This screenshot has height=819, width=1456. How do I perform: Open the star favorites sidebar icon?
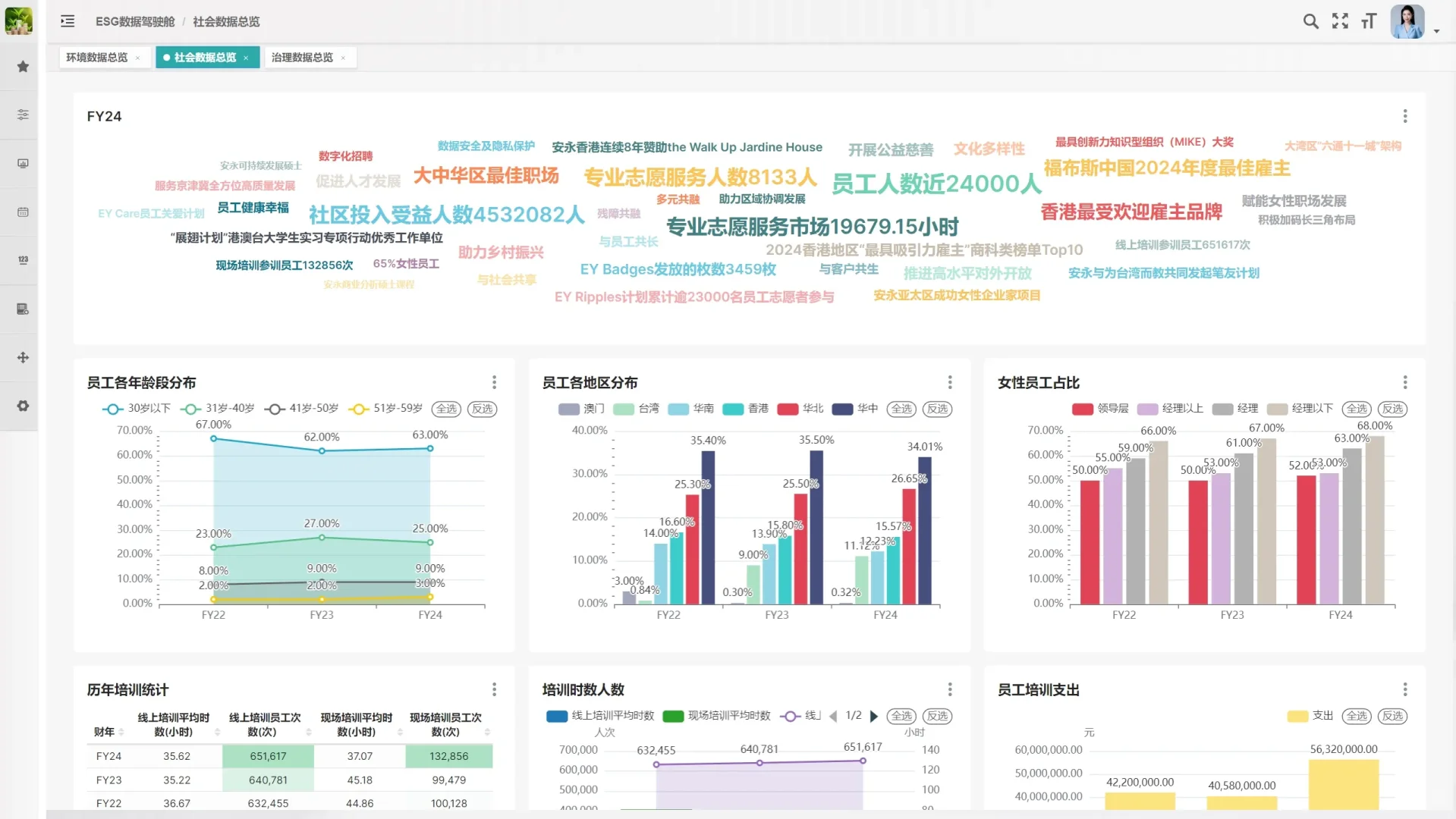point(23,67)
